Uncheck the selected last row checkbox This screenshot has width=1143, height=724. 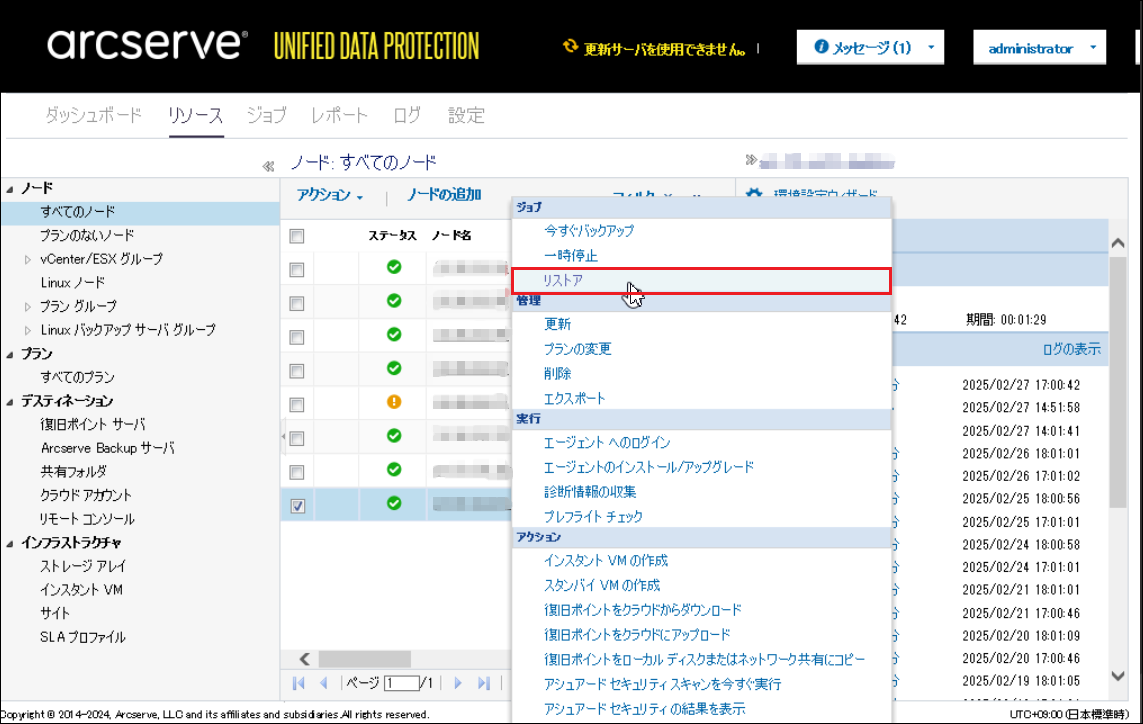click(297, 506)
